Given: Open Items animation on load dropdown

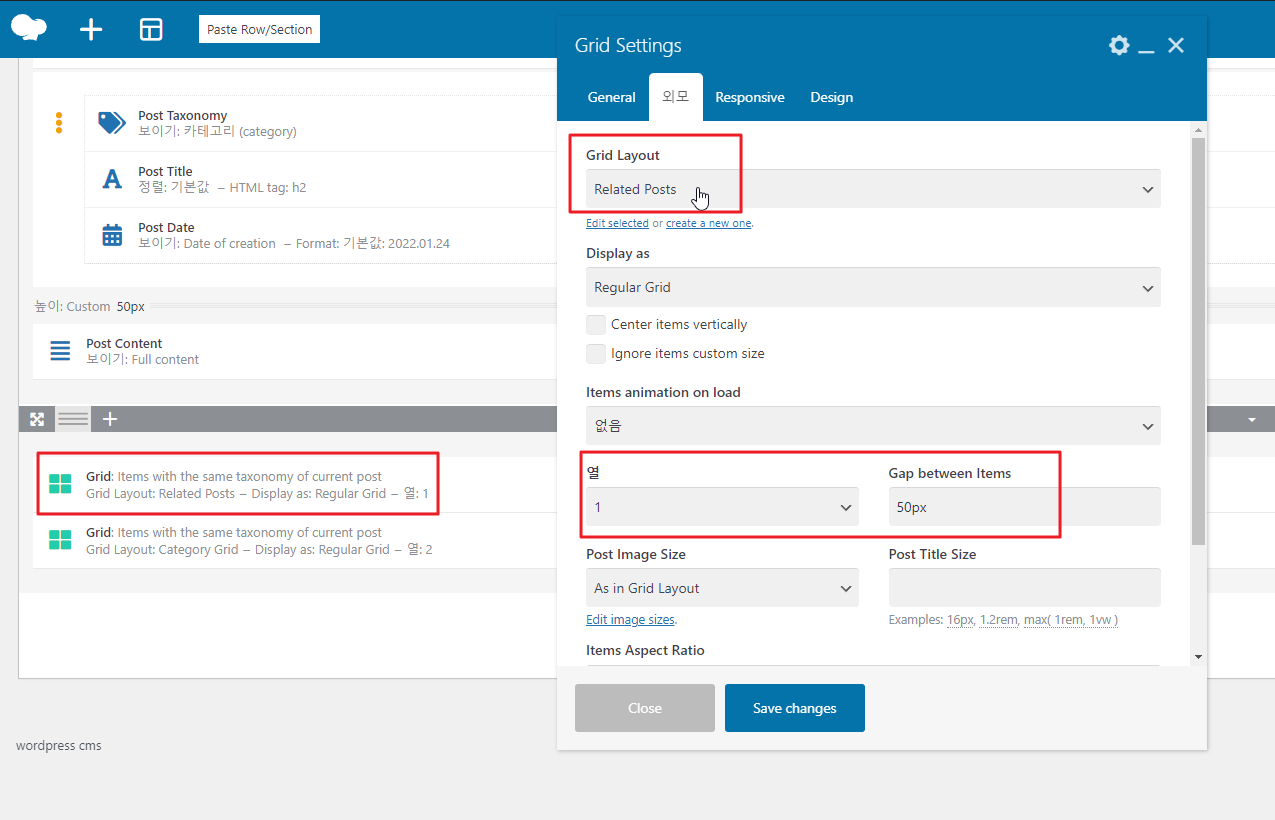Looking at the screenshot, I should coord(873,426).
